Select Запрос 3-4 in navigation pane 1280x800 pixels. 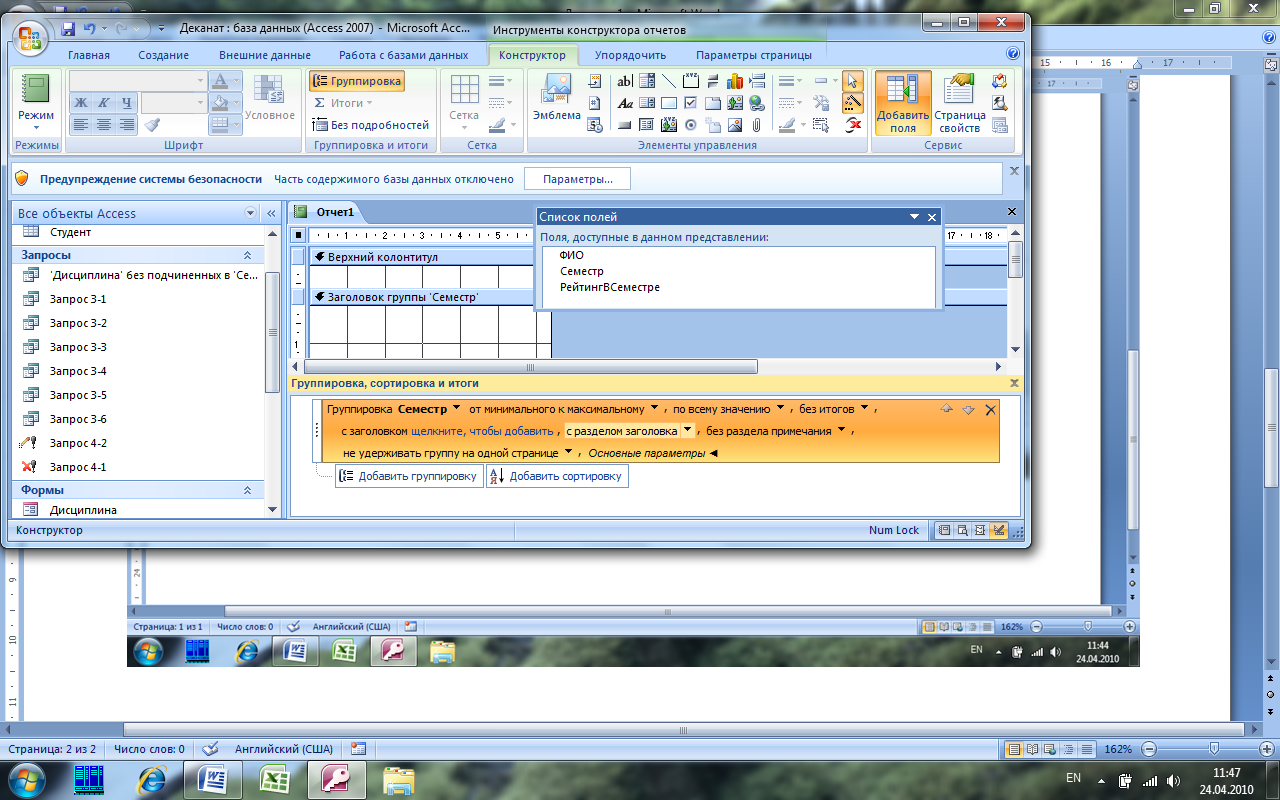[78, 371]
